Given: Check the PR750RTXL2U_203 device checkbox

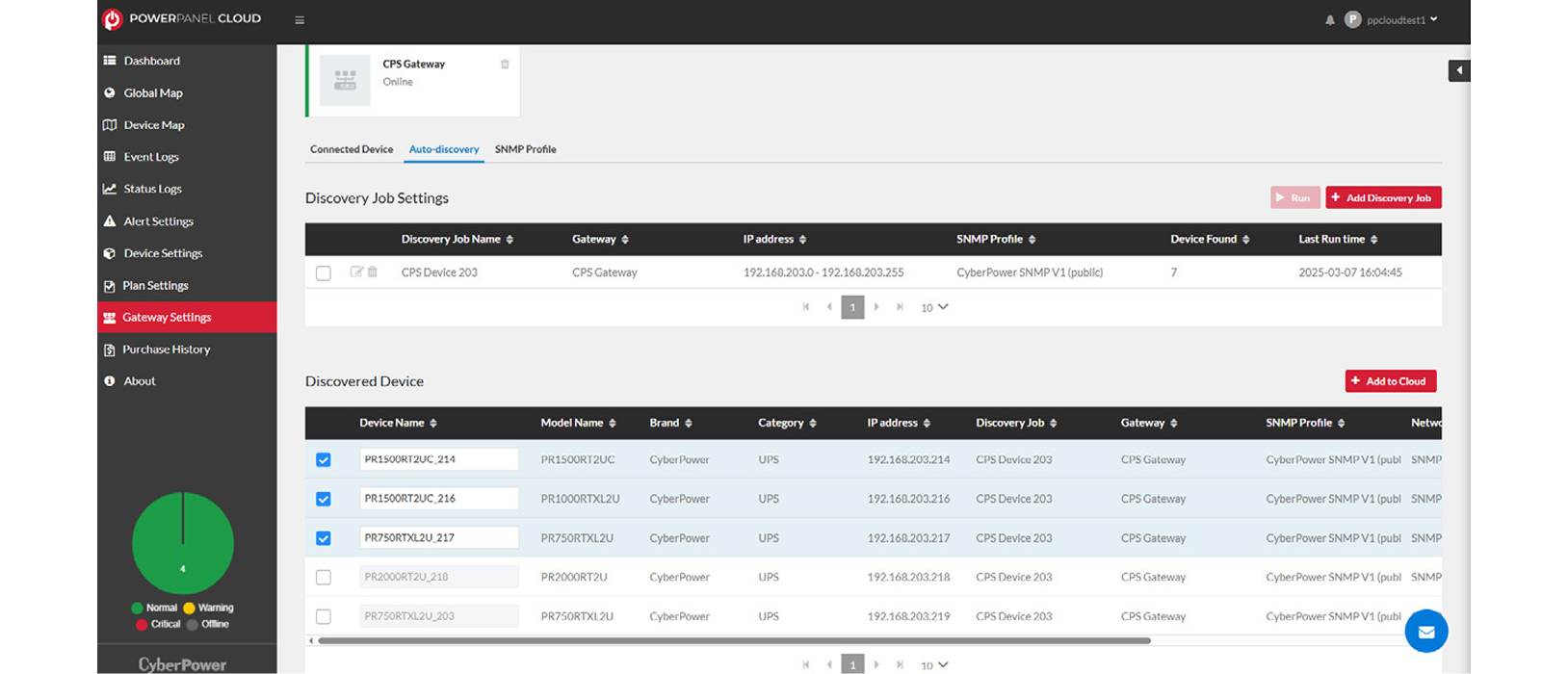Looking at the screenshot, I should pos(324,617).
